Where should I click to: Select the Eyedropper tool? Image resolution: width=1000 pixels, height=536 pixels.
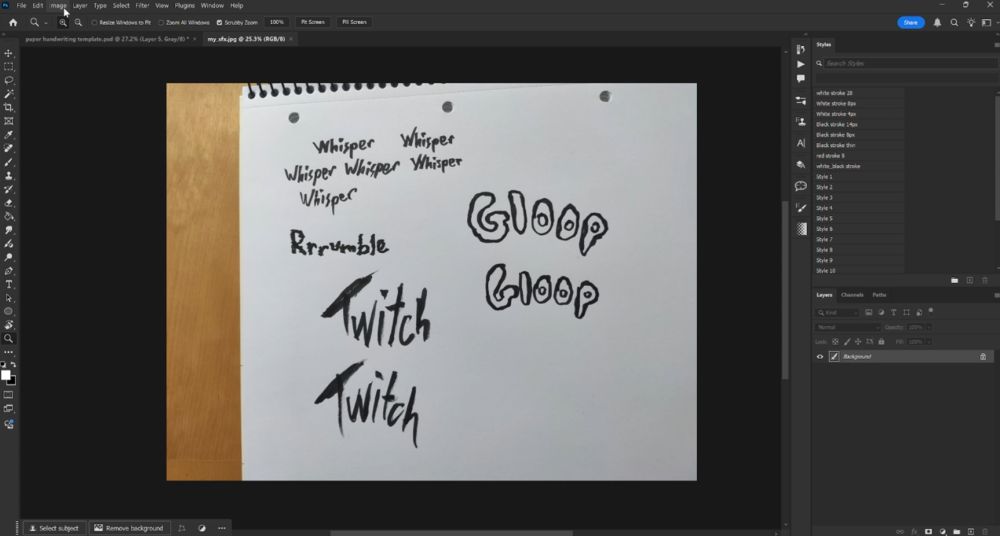[x=9, y=135]
